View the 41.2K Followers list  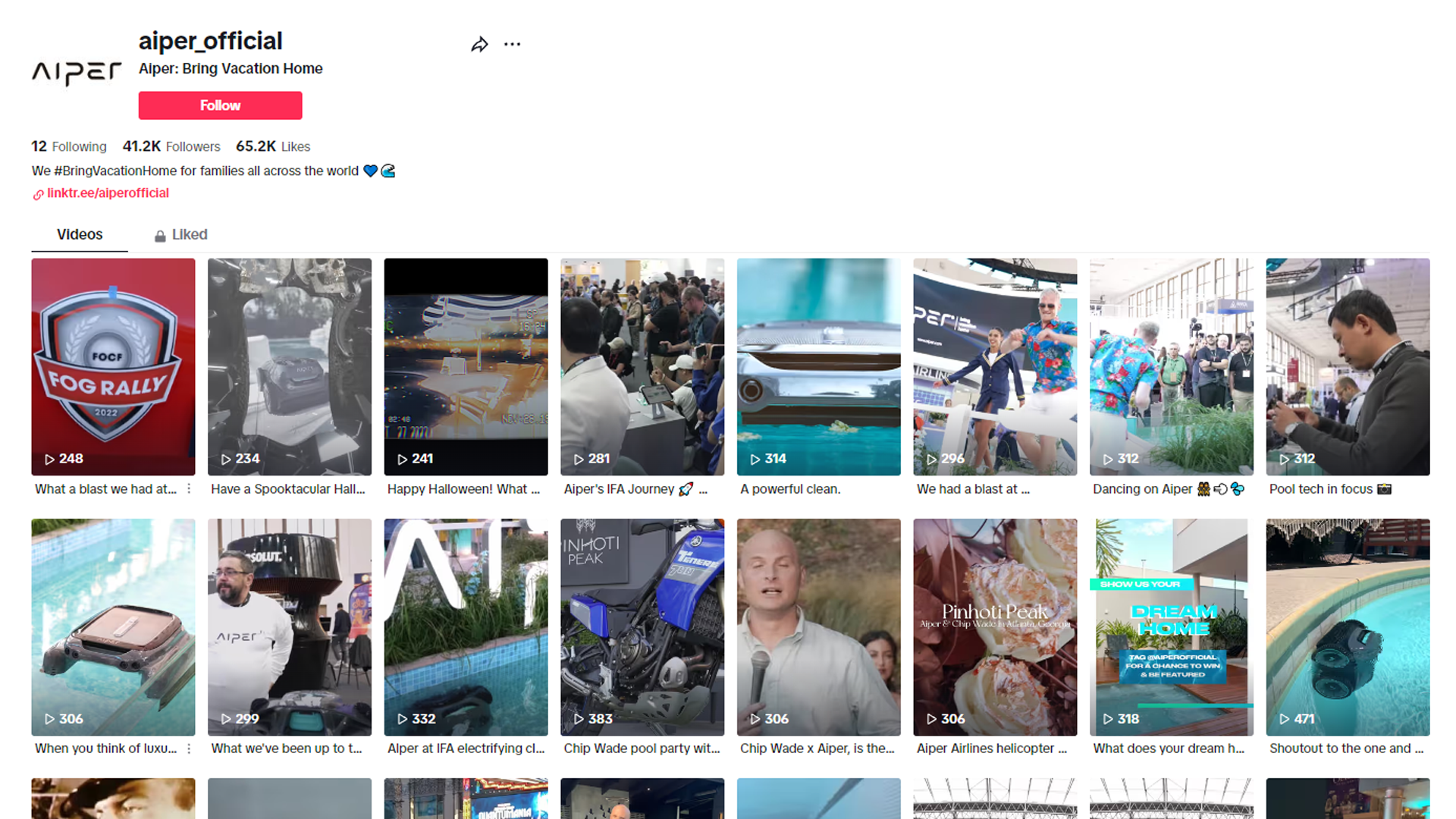pos(171,146)
